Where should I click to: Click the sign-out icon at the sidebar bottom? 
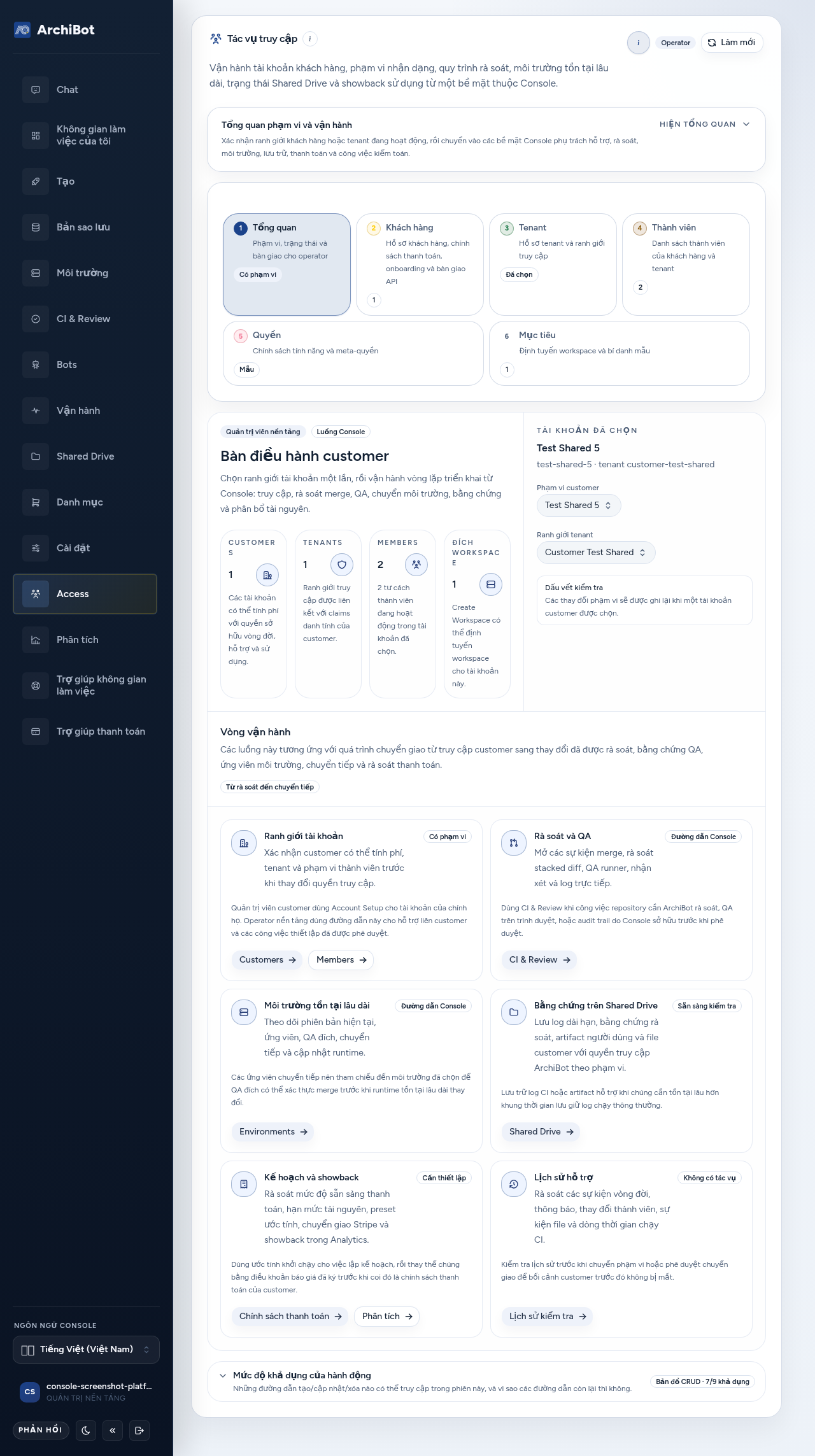pyautogui.click(x=139, y=1430)
